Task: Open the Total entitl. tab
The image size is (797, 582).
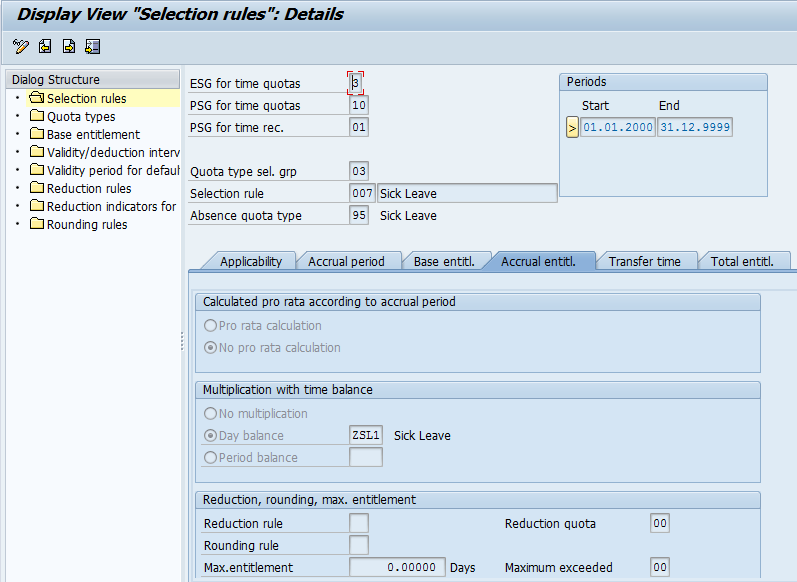Action: pos(742,262)
